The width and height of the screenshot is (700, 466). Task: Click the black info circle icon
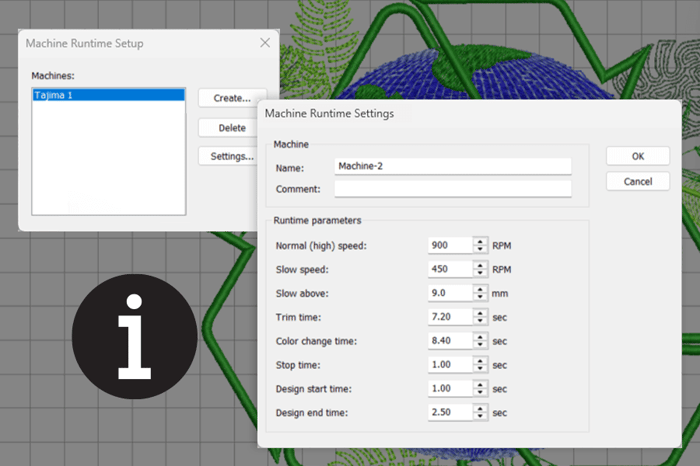pos(133,331)
